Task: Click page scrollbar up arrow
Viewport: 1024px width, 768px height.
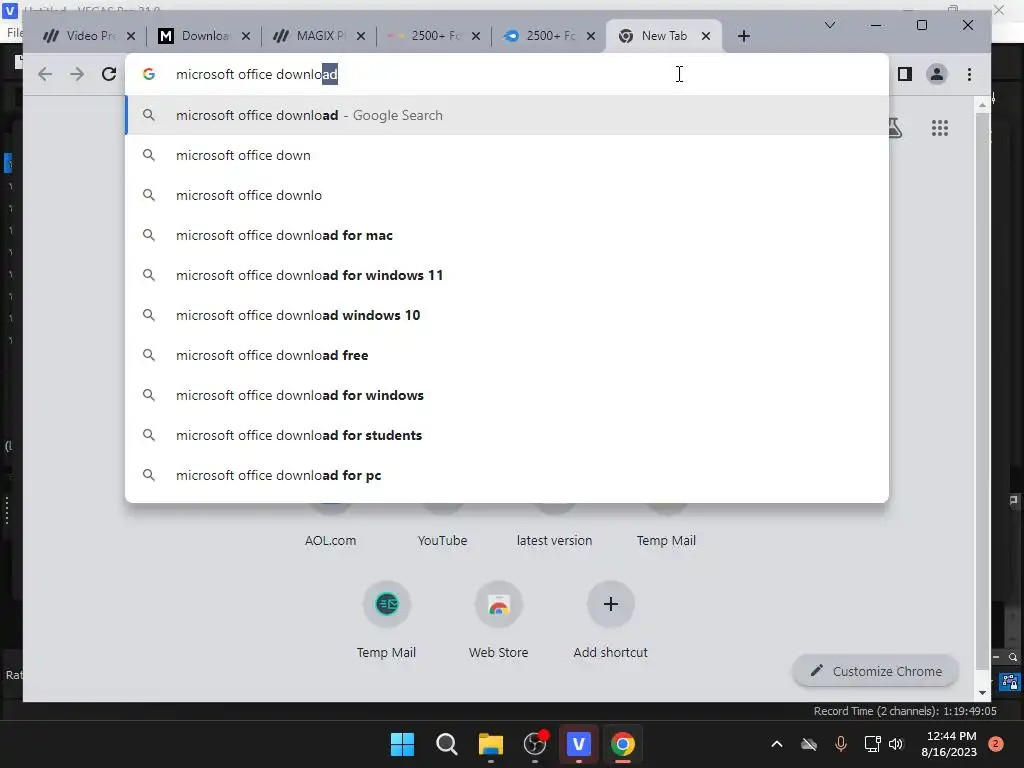Action: 982,104
